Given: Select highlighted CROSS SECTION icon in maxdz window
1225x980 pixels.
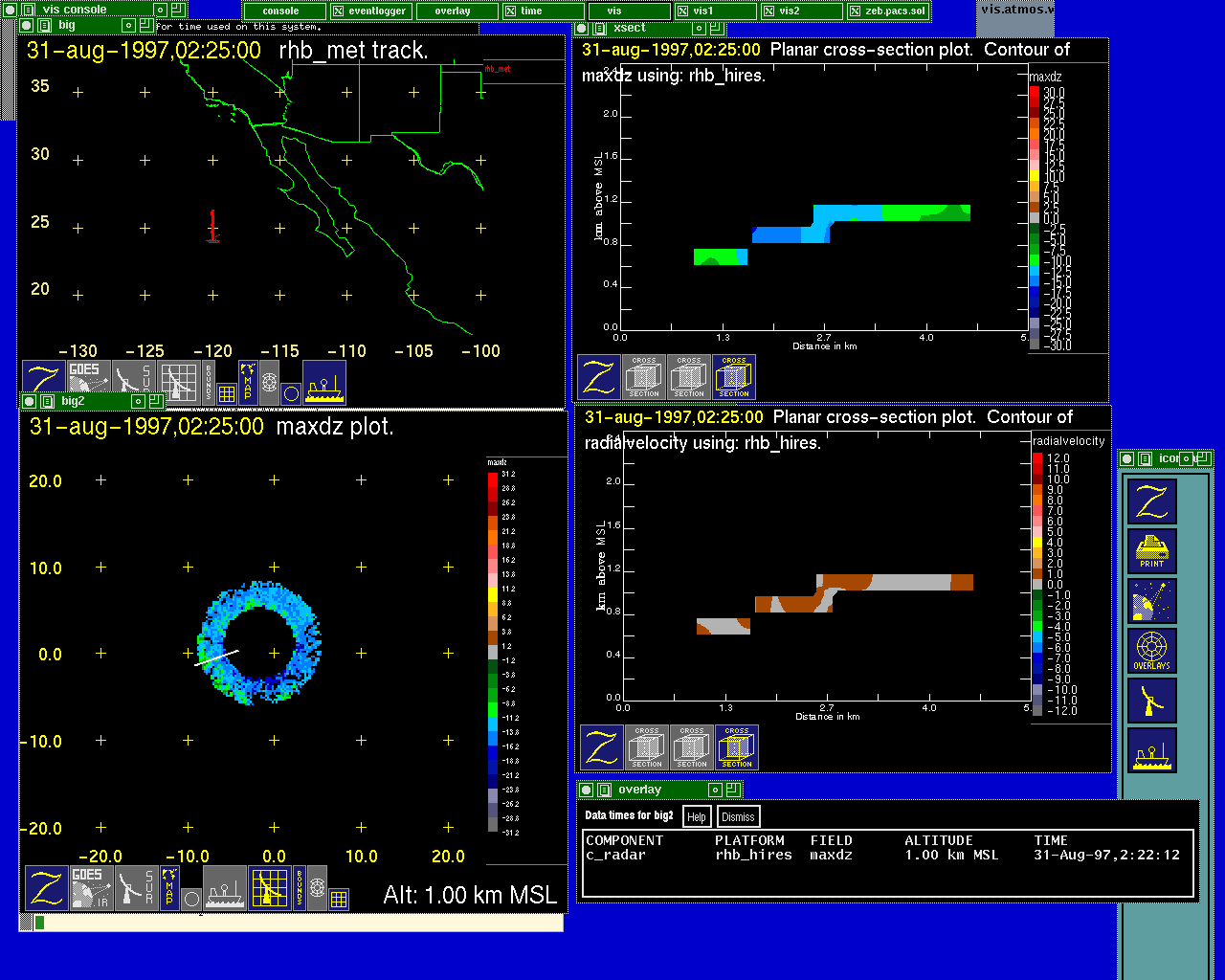Looking at the screenshot, I should [x=734, y=377].
